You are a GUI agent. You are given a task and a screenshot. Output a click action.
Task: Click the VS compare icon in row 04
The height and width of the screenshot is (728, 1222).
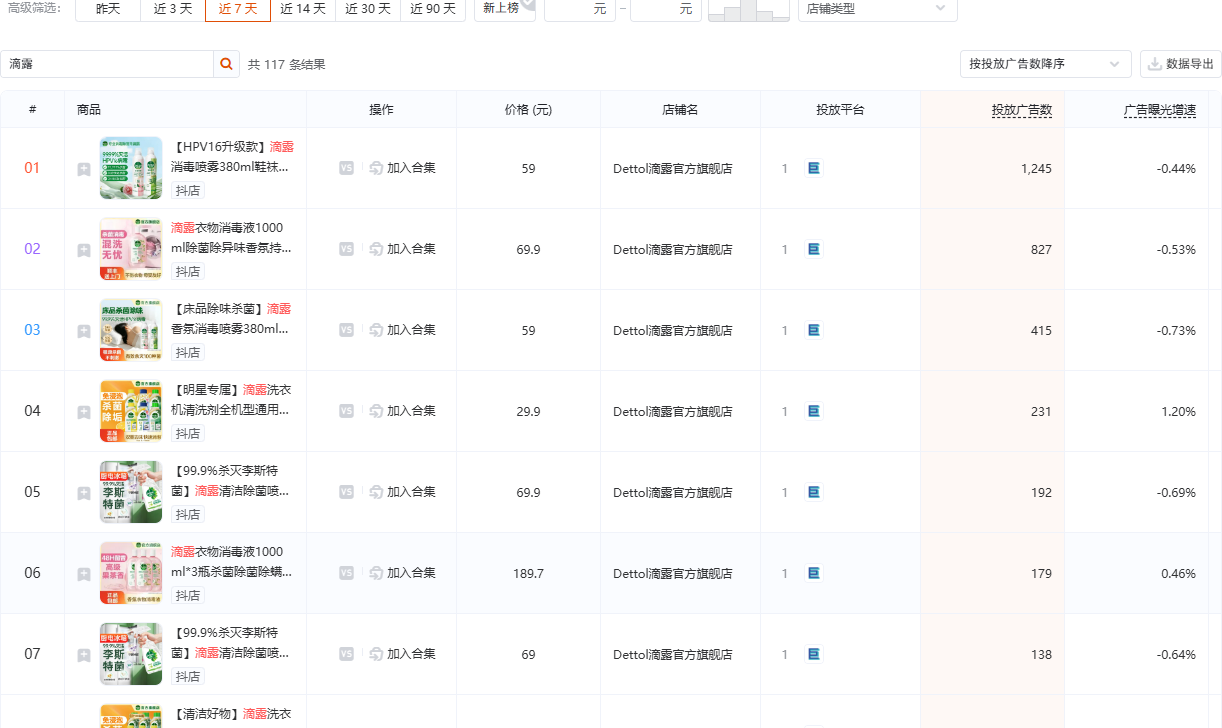pos(346,411)
